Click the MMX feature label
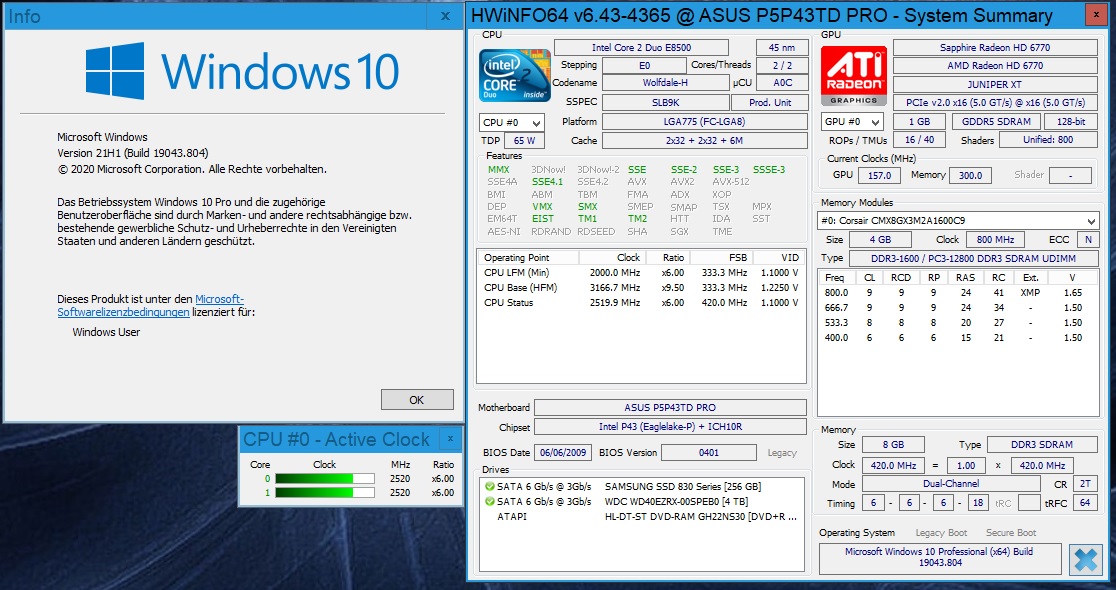This screenshot has height=590, width=1116. pos(499,170)
